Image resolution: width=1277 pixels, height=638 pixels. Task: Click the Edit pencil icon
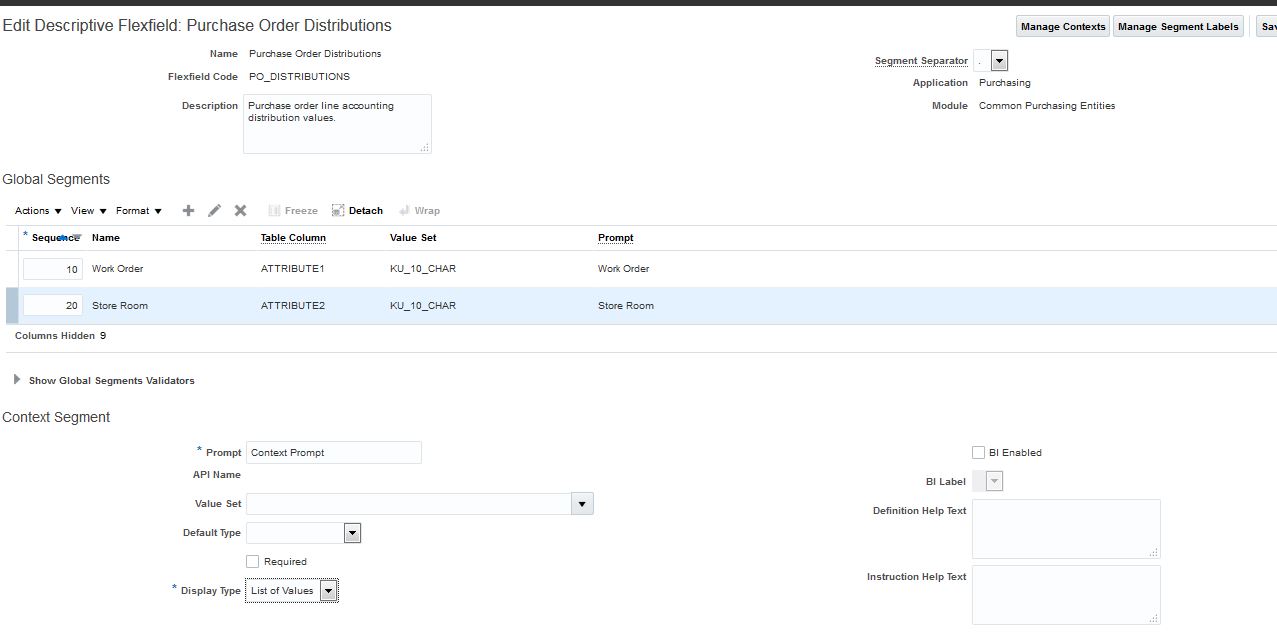(214, 210)
